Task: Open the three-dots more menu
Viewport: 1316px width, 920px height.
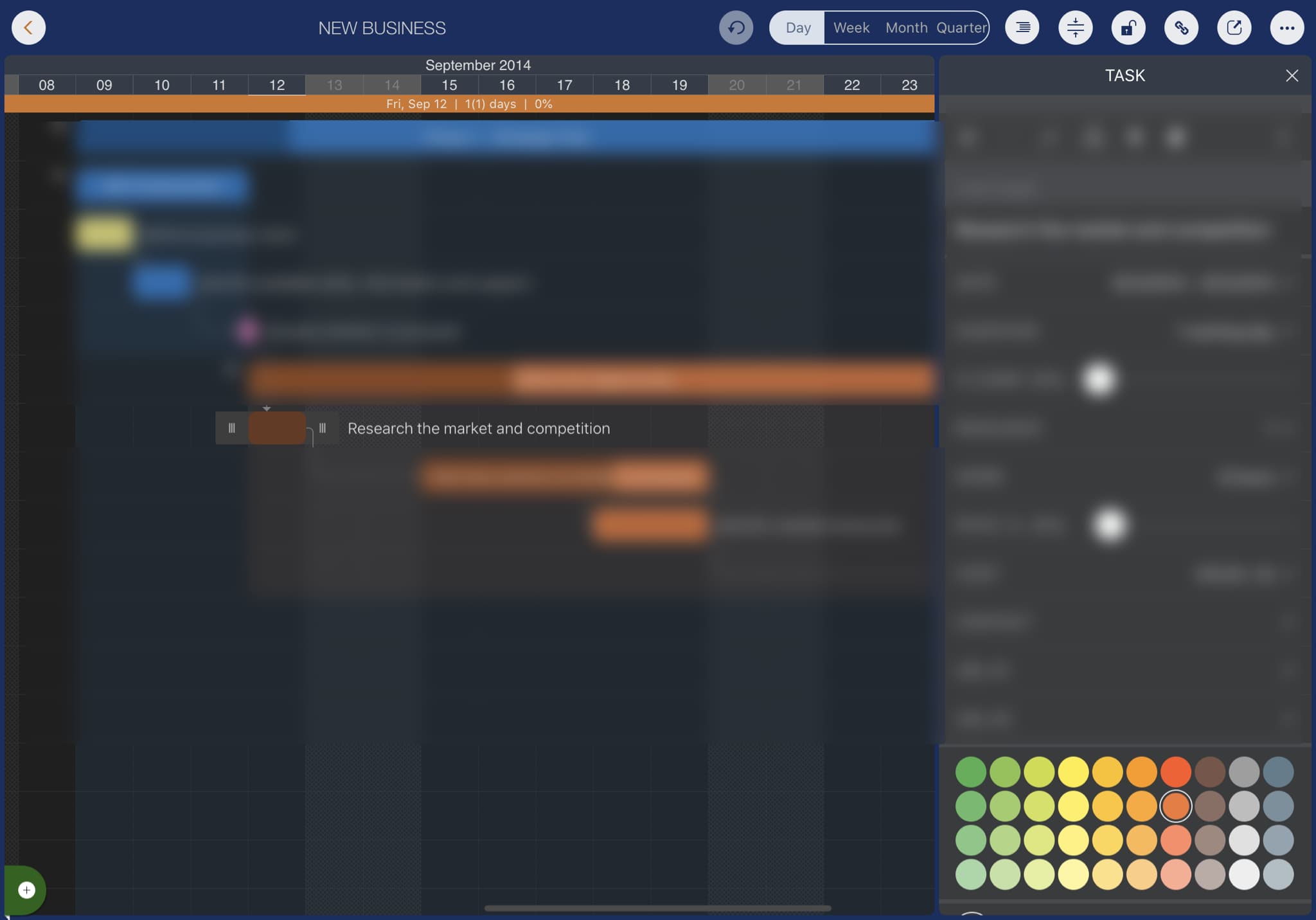Action: click(x=1286, y=28)
